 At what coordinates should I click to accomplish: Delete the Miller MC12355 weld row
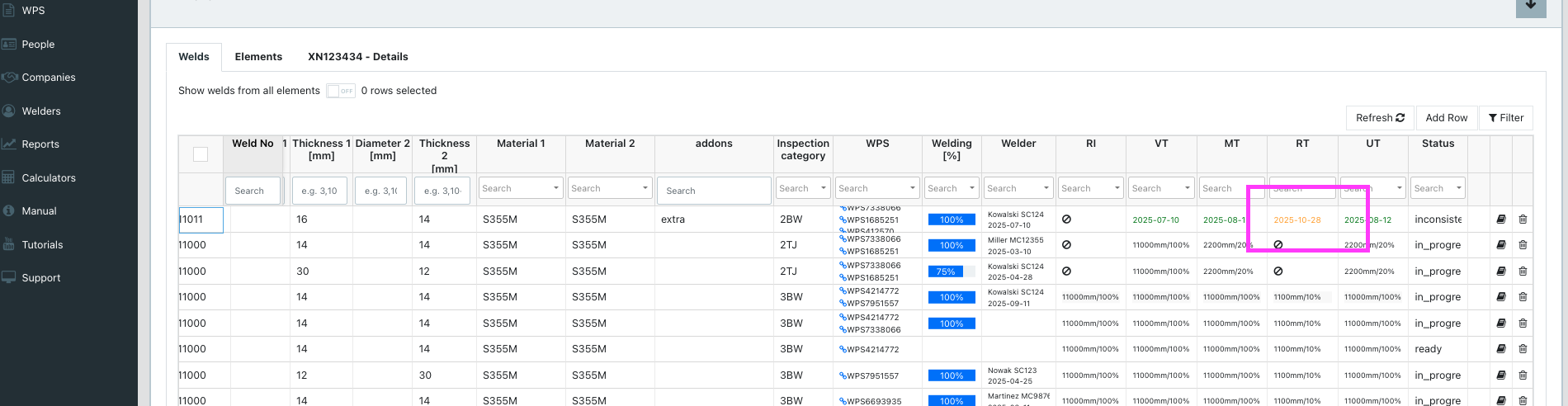pos(1523,245)
